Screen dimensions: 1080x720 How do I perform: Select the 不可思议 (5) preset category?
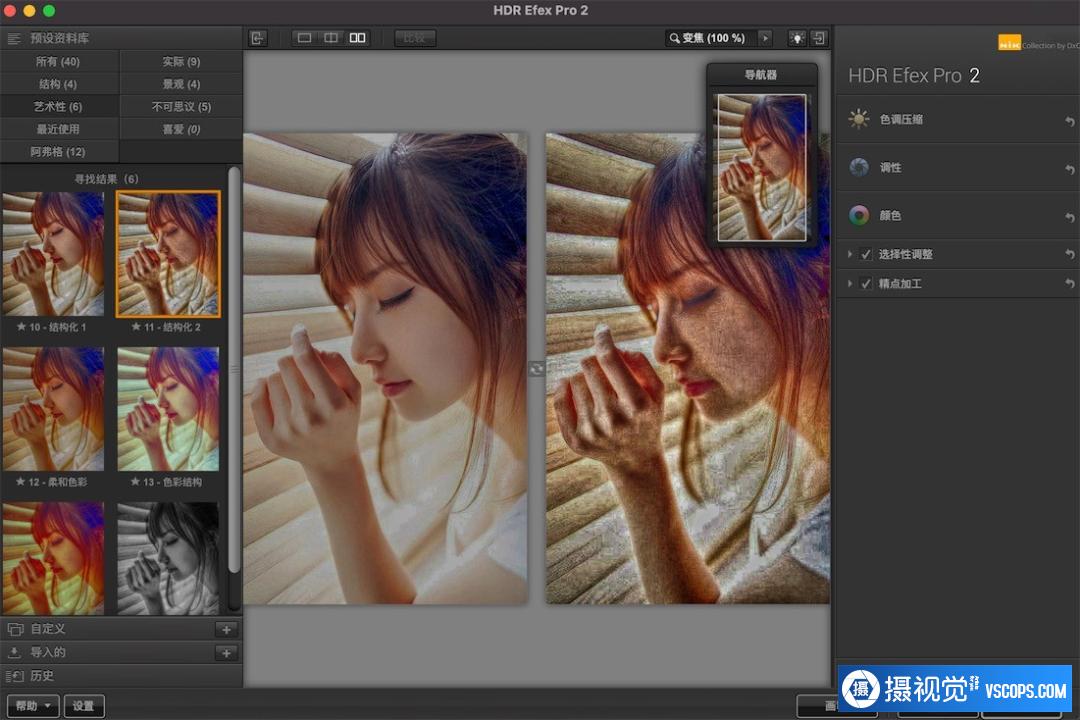pyautogui.click(x=181, y=106)
